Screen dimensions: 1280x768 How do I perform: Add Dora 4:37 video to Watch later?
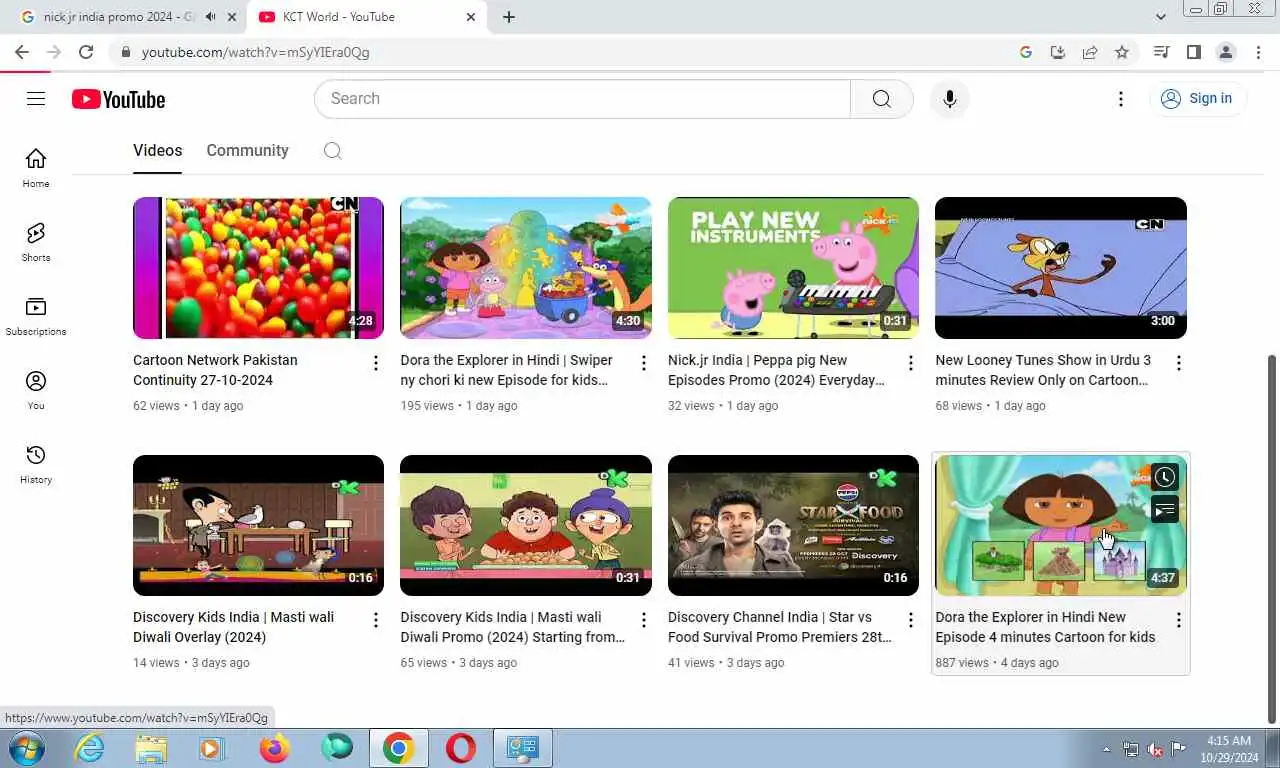pyautogui.click(x=1165, y=477)
